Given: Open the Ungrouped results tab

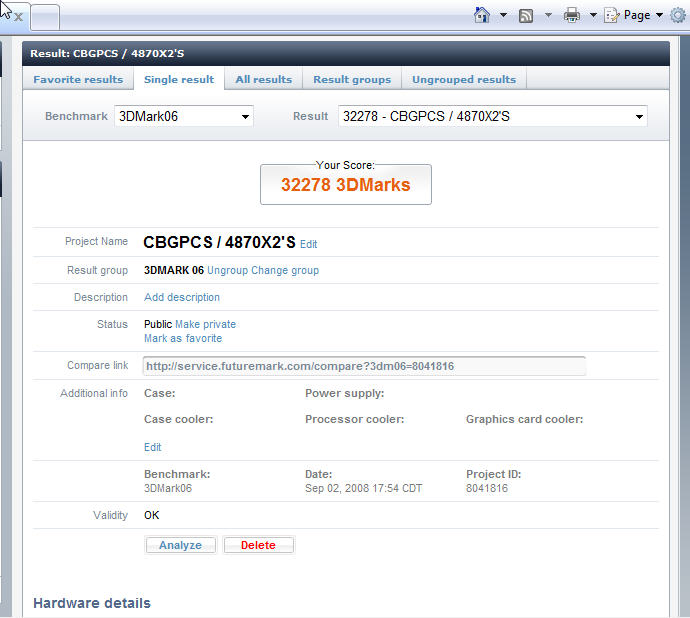Looking at the screenshot, I should (x=464, y=80).
